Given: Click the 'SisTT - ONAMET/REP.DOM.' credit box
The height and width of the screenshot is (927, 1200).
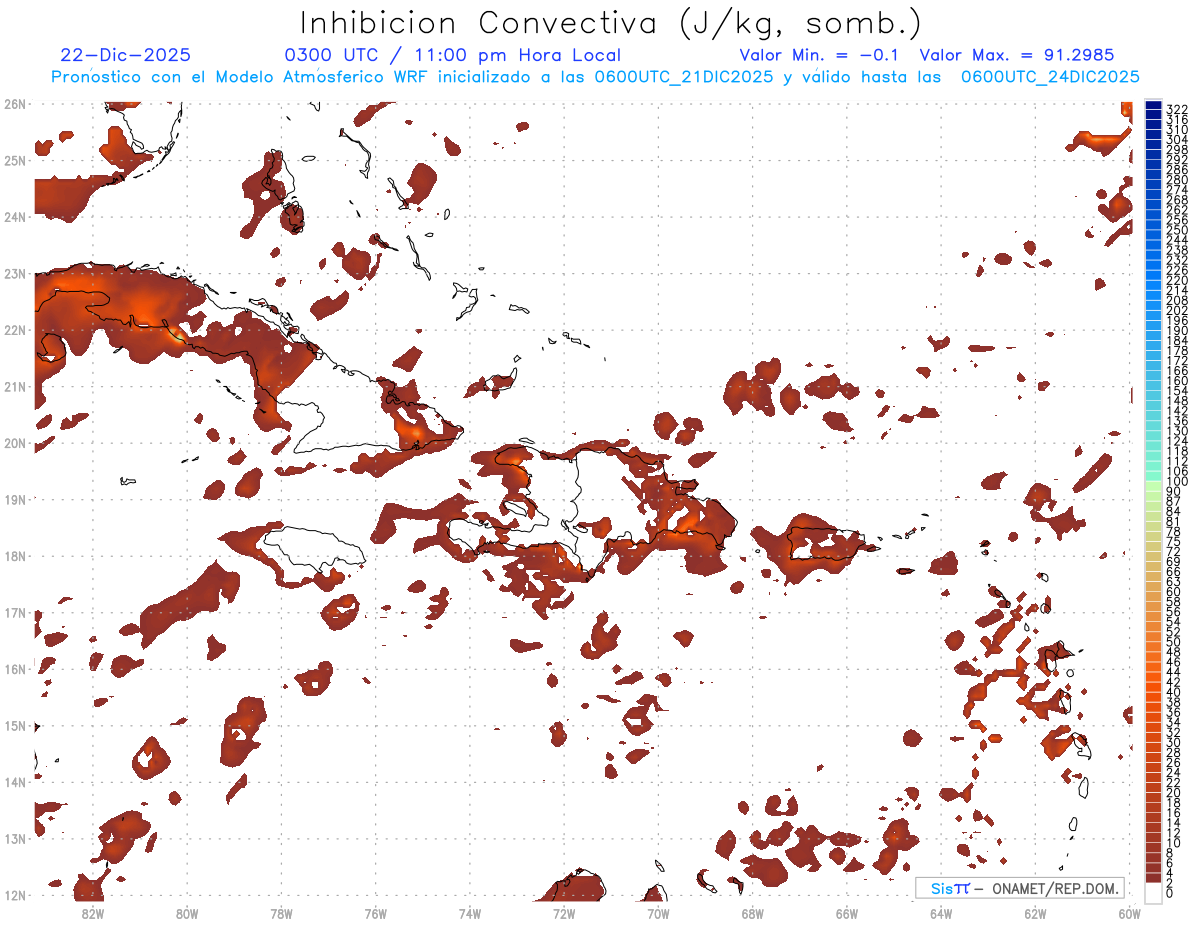Looking at the screenshot, I should (x=1019, y=888).
